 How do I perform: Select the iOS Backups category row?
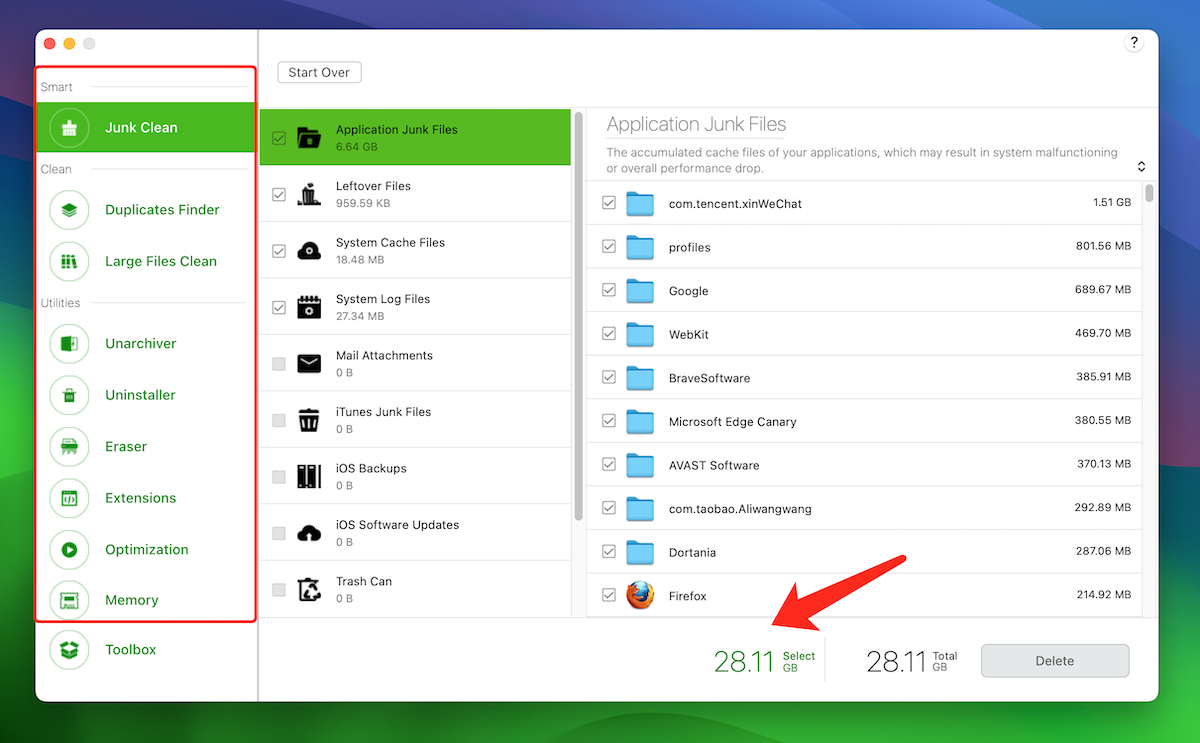415,476
